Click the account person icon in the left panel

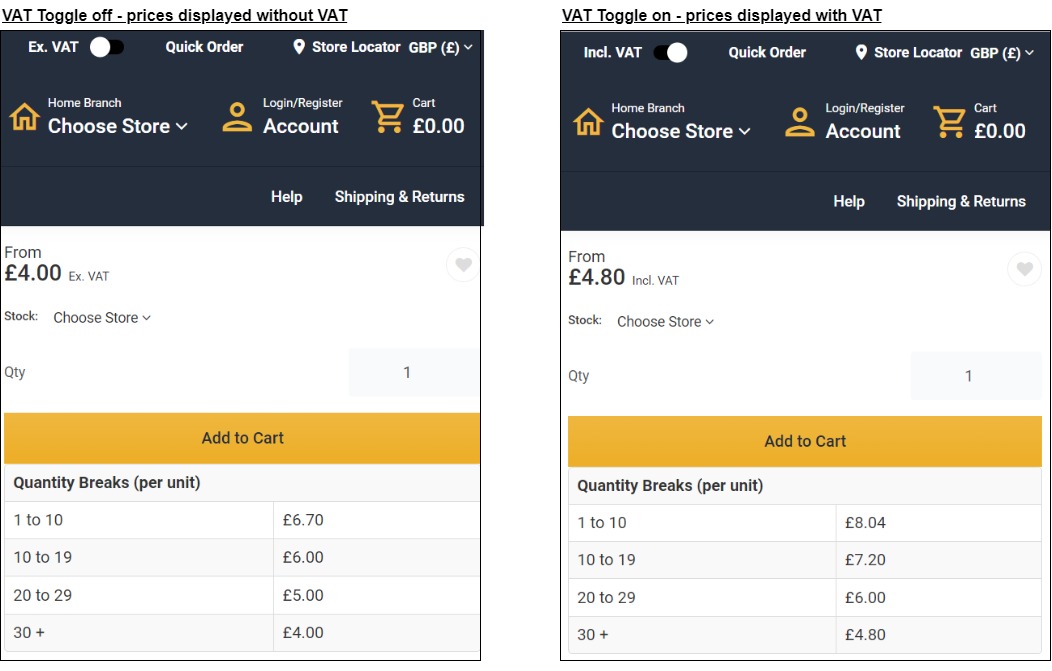point(237,116)
